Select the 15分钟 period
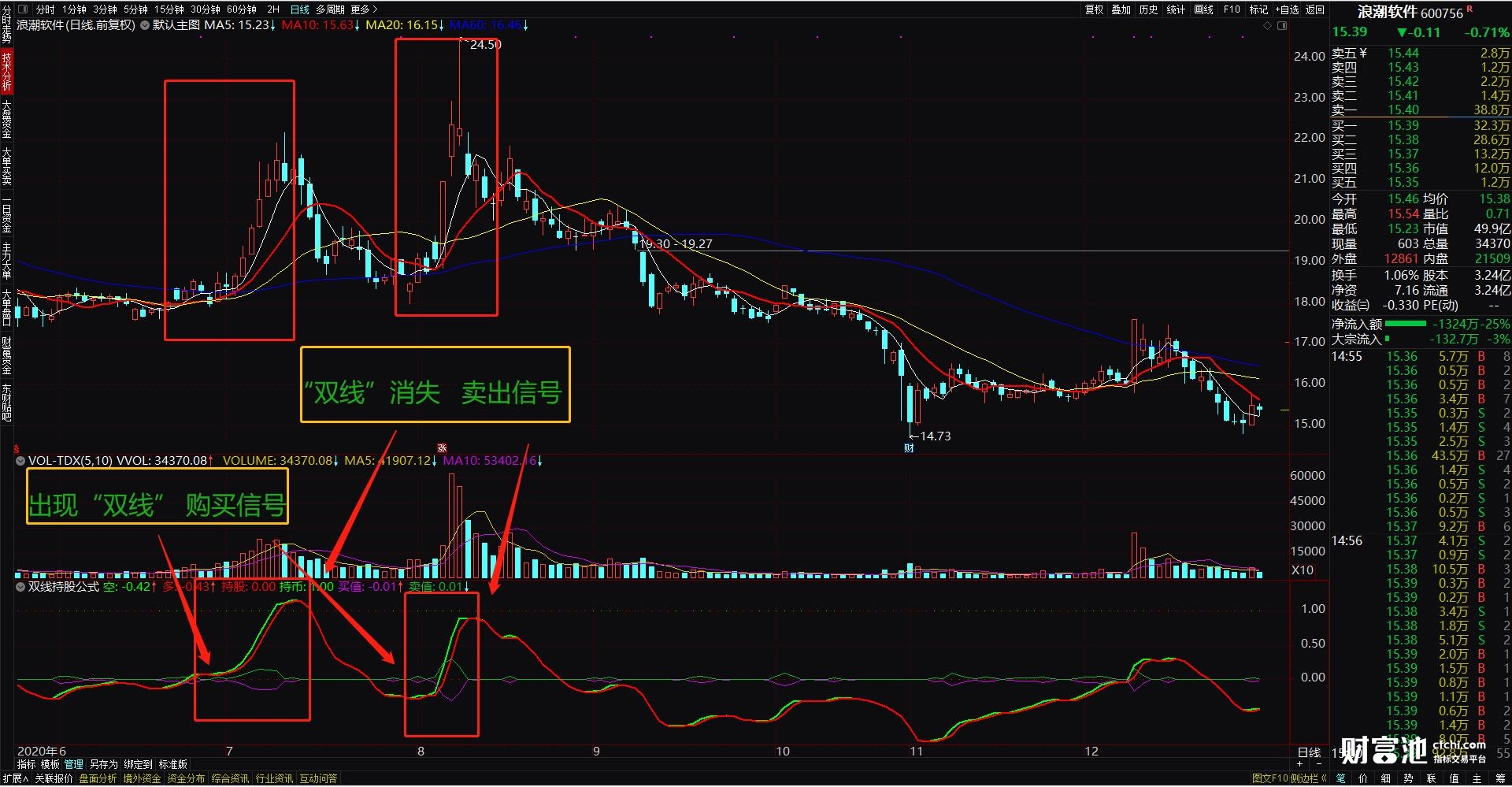The height and width of the screenshot is (787, 1512). (x=169, y=9)
